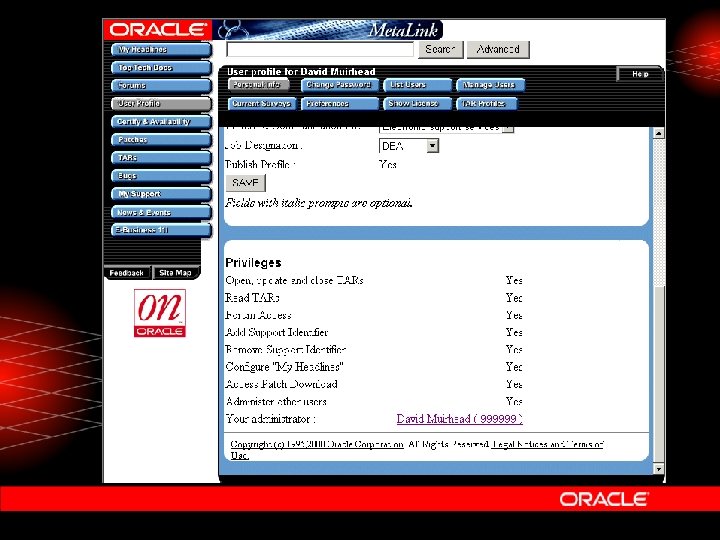The image size is (720, 540).
Task: Click 'Publish Profile' label
Action: coord(260,164)
